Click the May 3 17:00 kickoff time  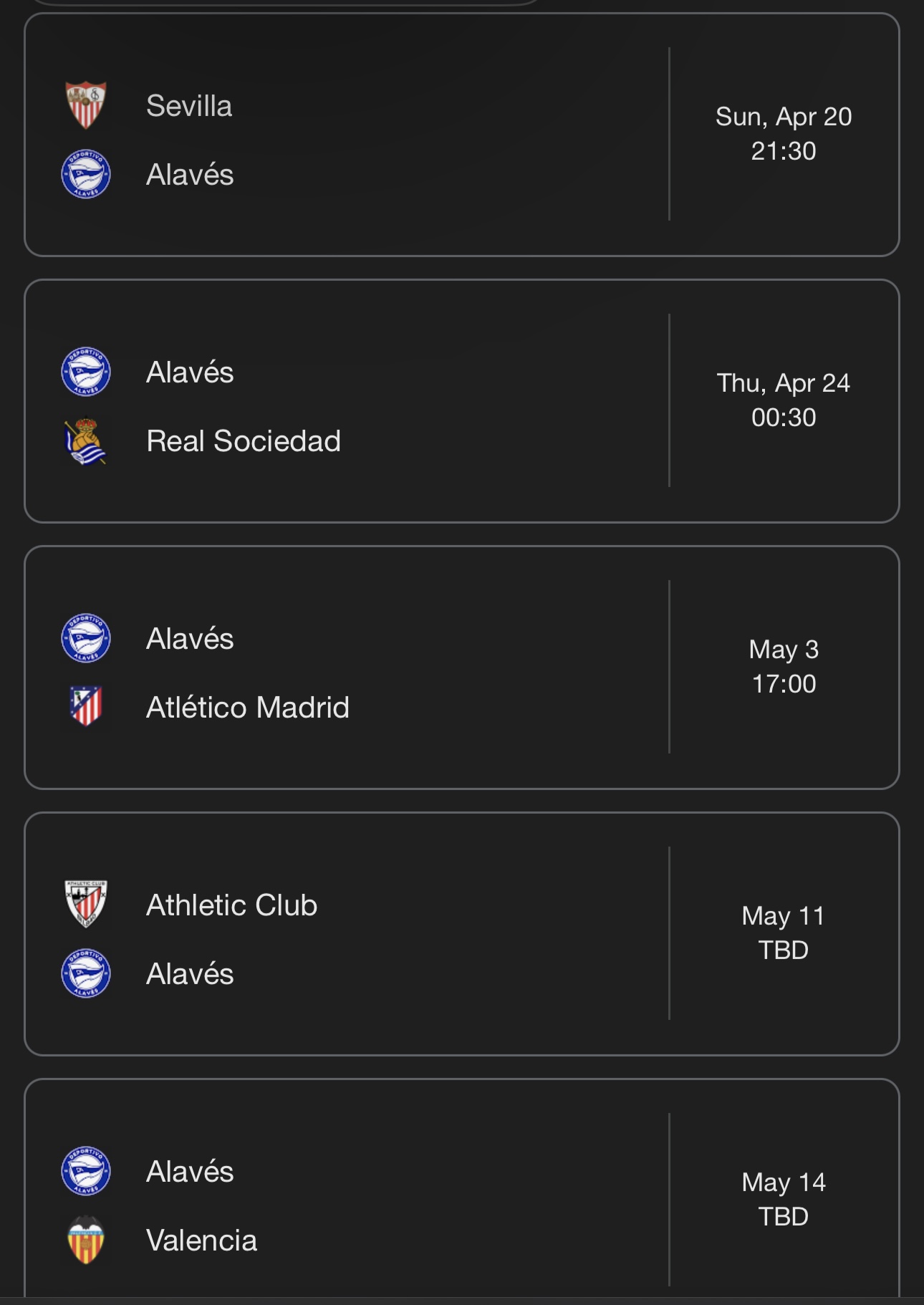(x=784, y=667)
